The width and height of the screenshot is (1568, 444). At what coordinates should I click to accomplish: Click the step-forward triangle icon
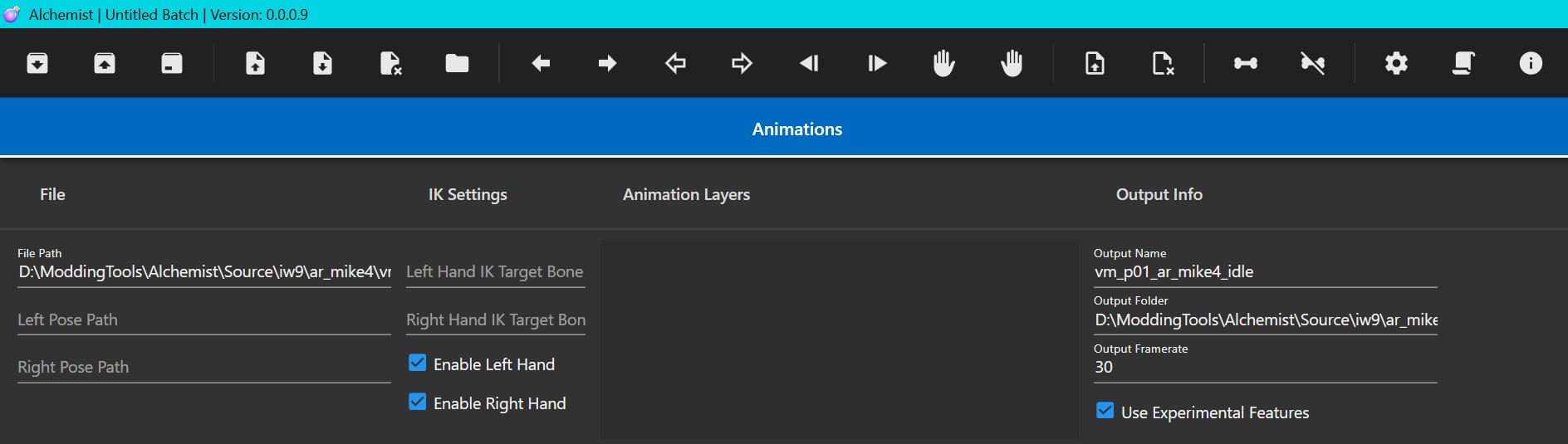click(x=877, y=63)
